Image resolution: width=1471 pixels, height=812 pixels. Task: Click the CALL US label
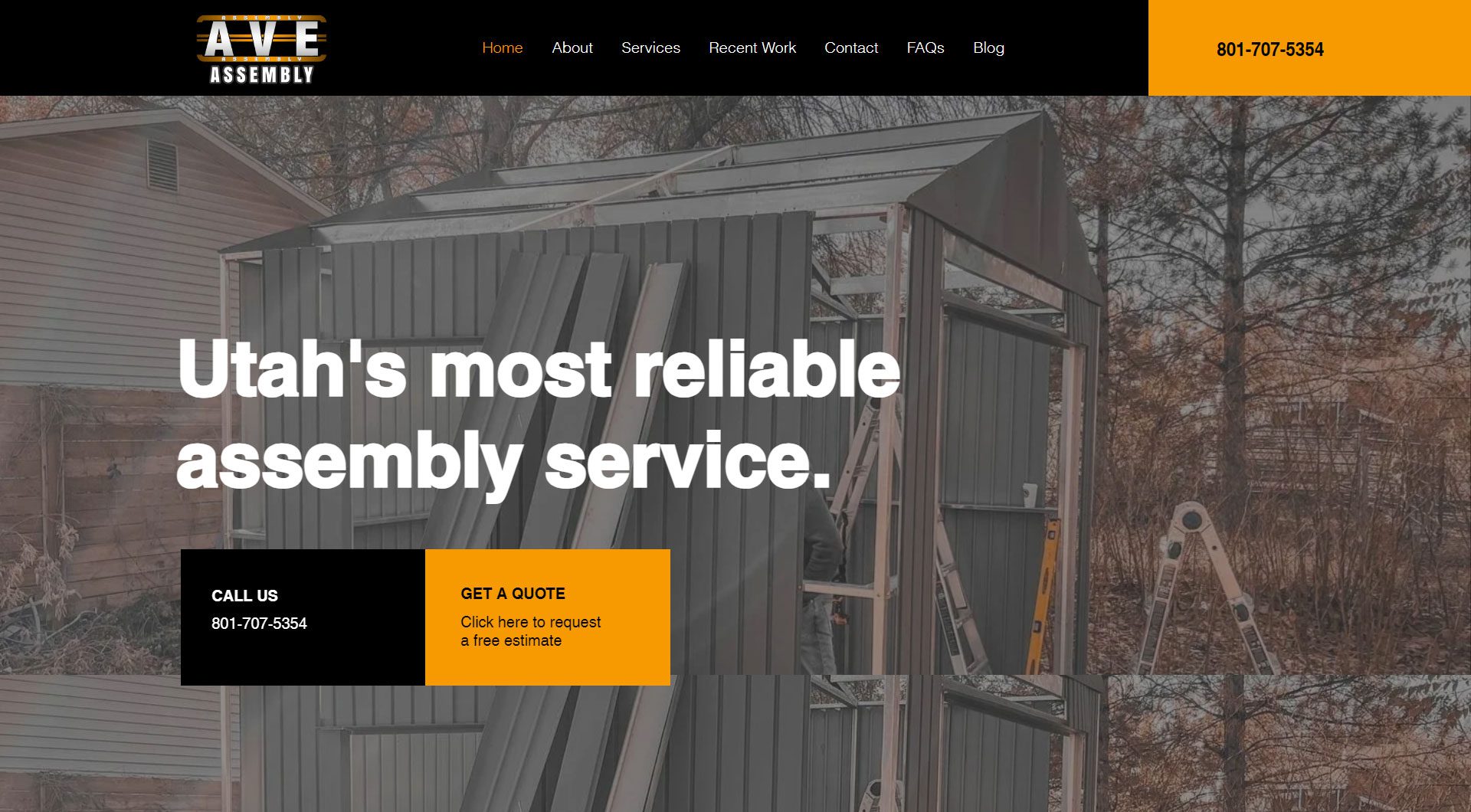[x=244, y=596]
